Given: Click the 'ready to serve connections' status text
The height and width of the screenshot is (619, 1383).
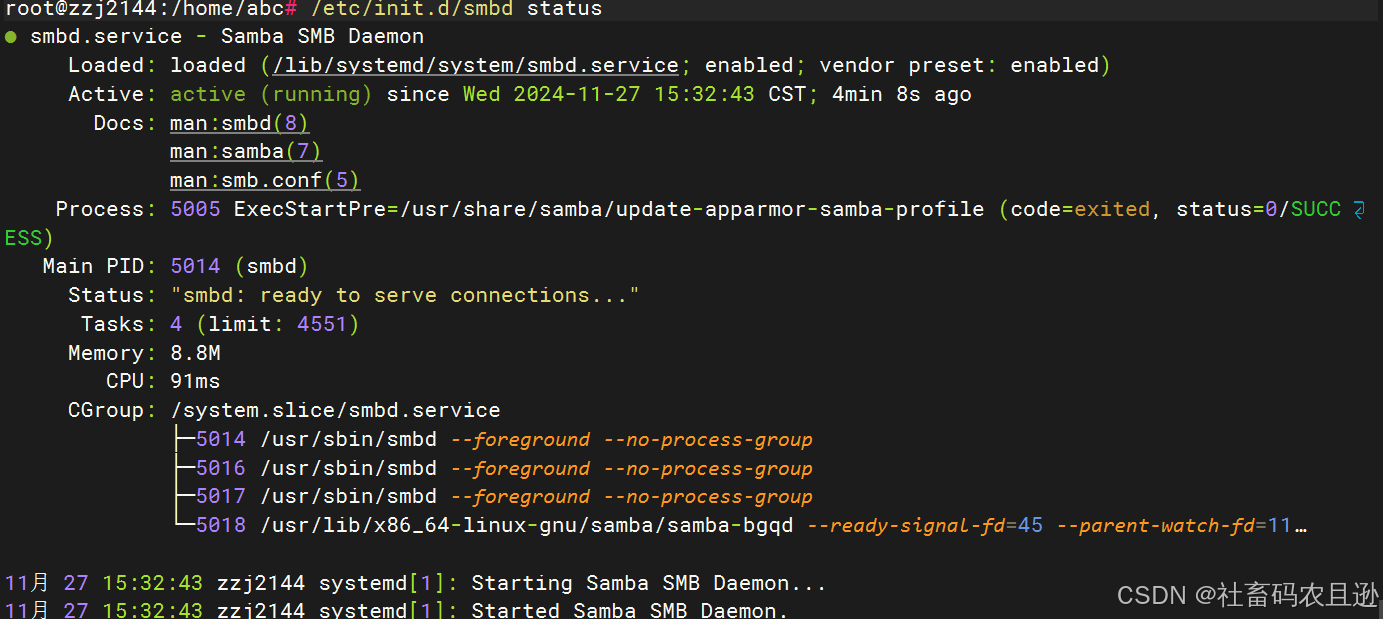Looking at the screenshot, I should [x=404, y=296].
